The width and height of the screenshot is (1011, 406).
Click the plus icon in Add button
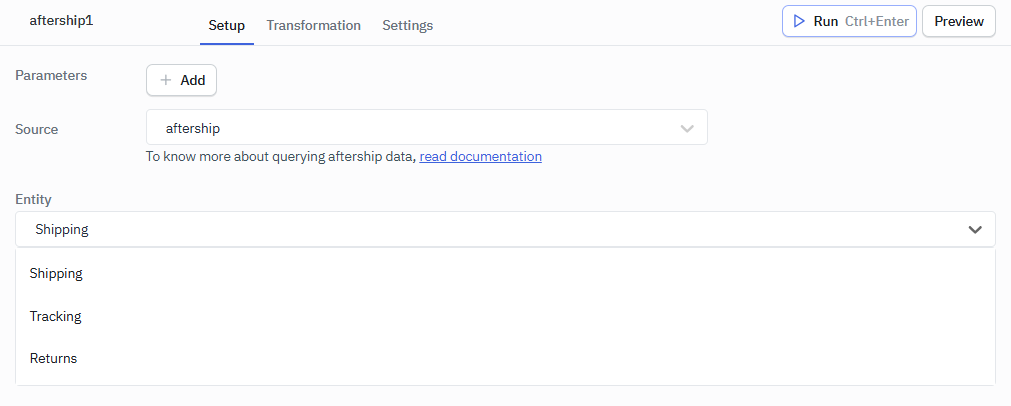166,81
